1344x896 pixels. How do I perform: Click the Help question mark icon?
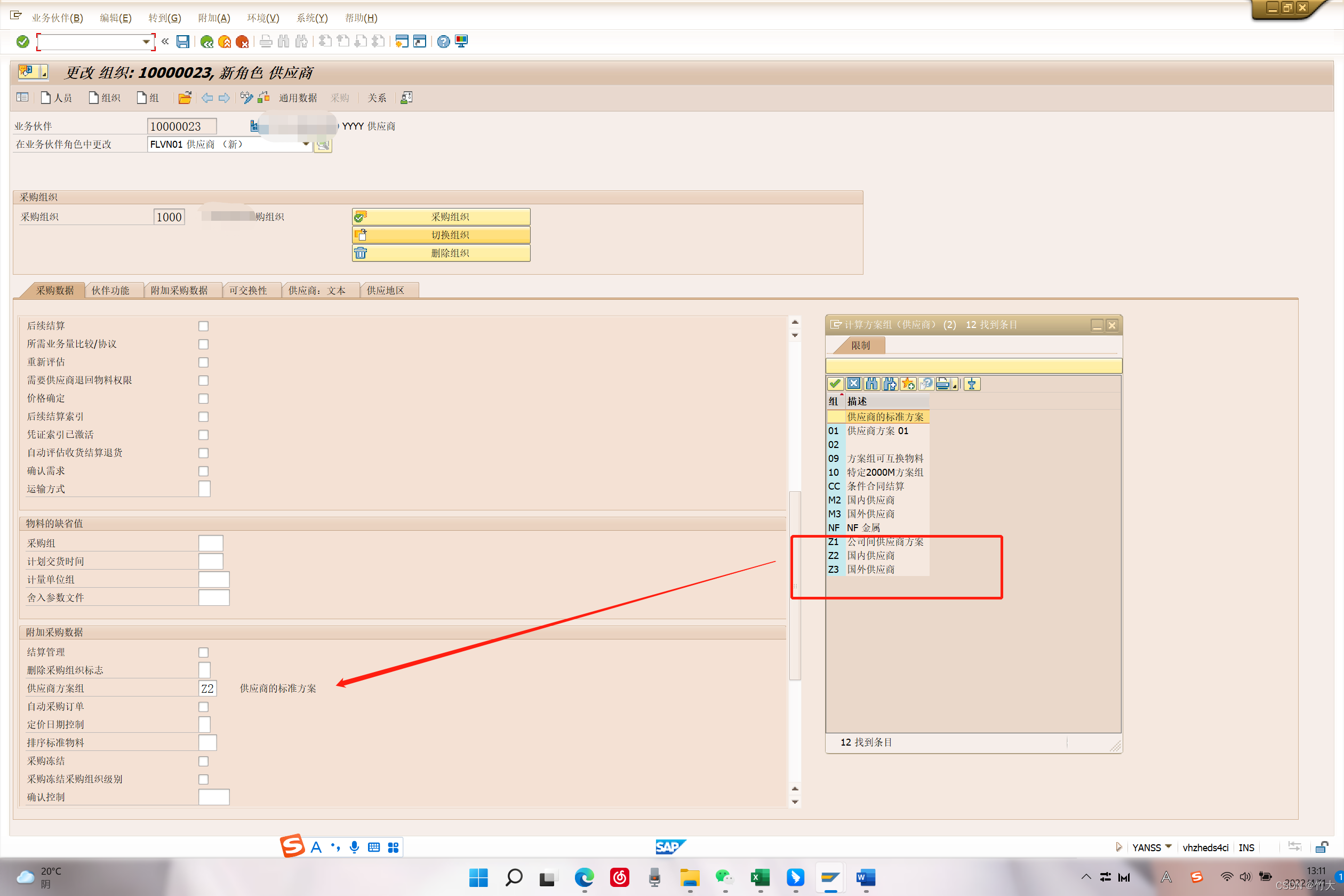click(443, 42)
